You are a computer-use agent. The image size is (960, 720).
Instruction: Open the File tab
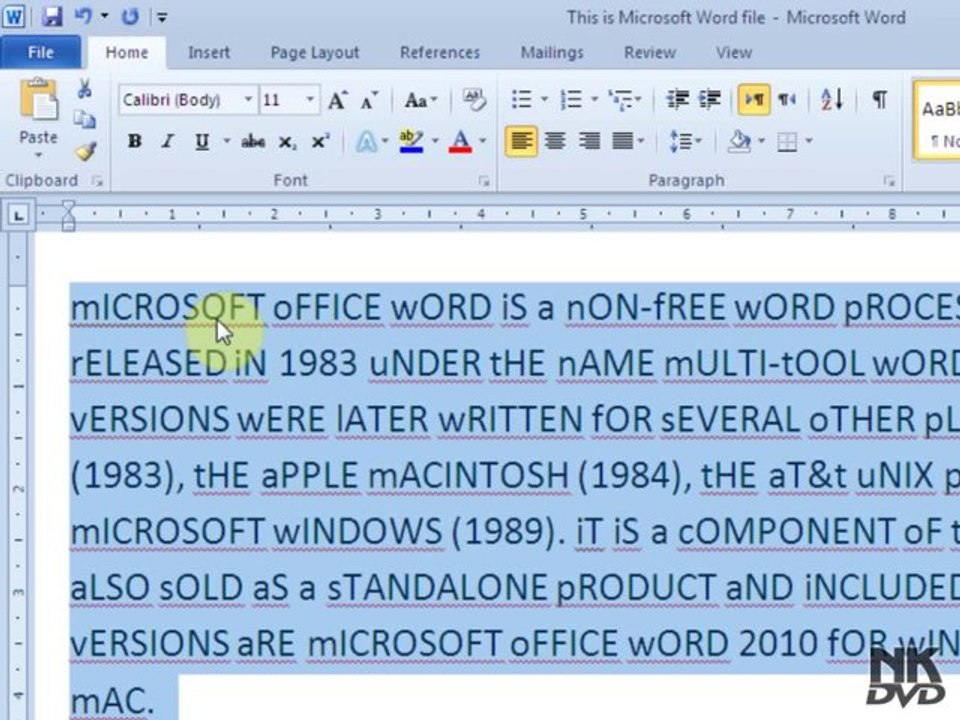[40, 53]
